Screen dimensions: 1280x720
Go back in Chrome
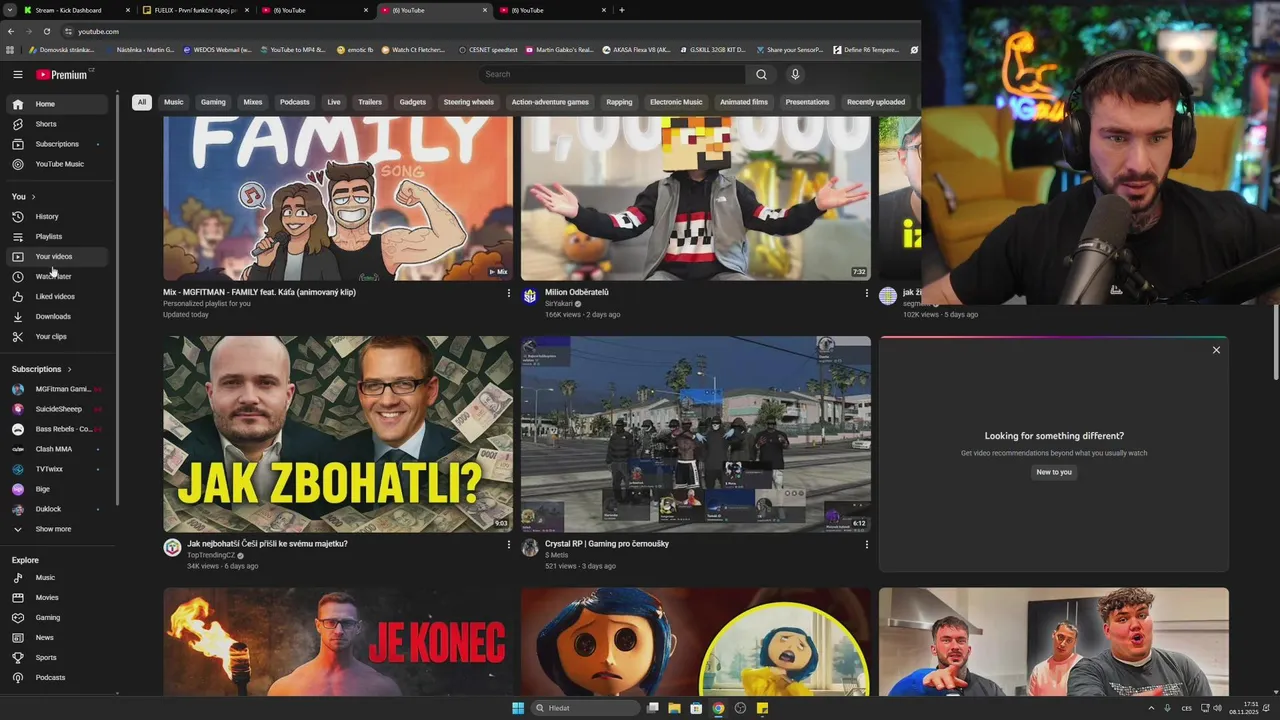coord(11,31)
